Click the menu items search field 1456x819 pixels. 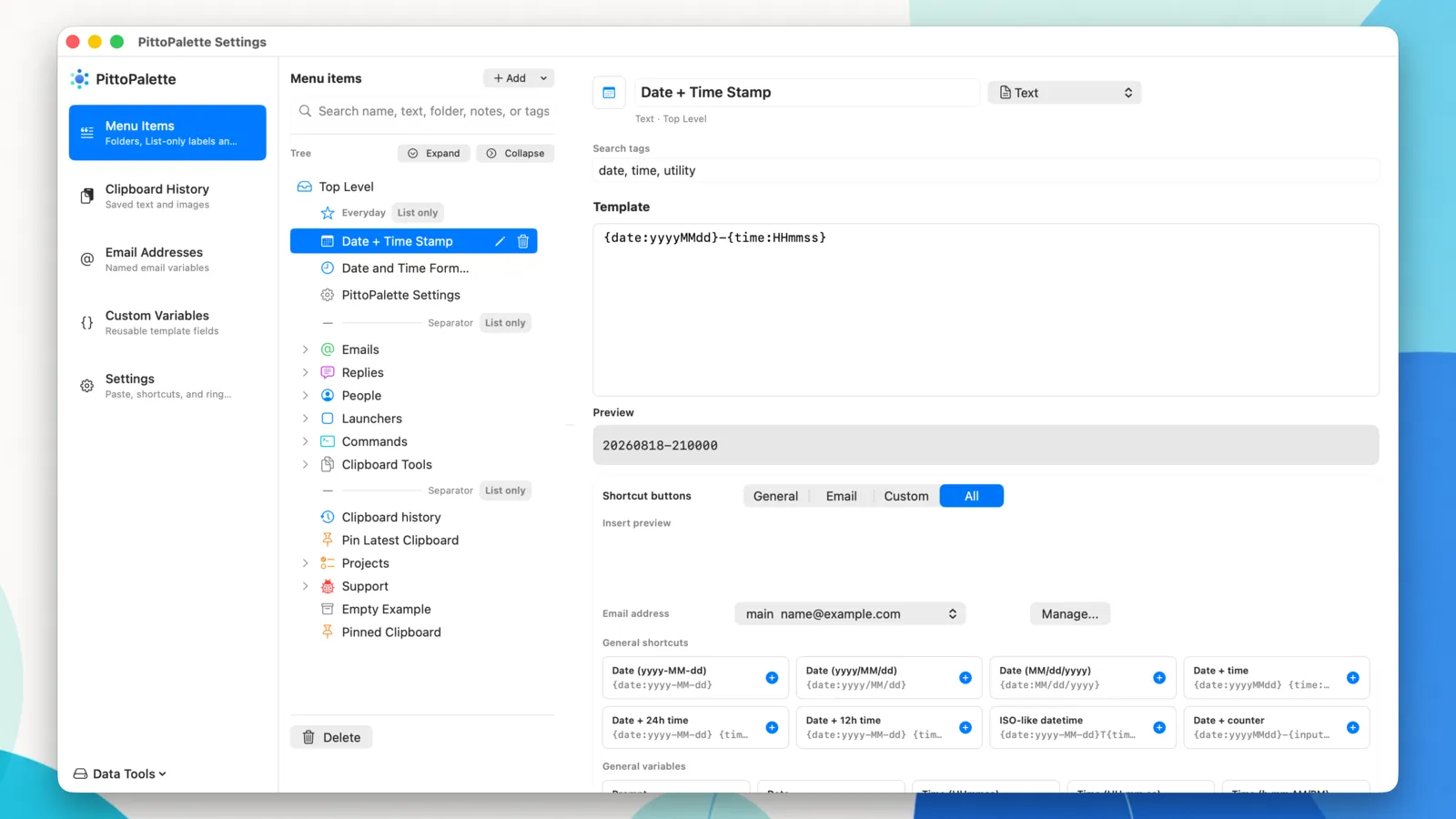424,111
